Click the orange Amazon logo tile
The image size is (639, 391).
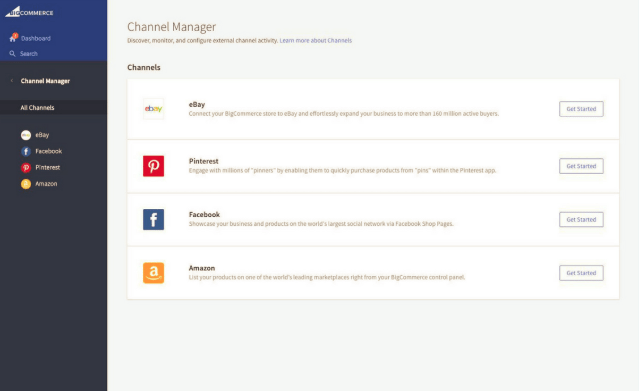(153, 273)
